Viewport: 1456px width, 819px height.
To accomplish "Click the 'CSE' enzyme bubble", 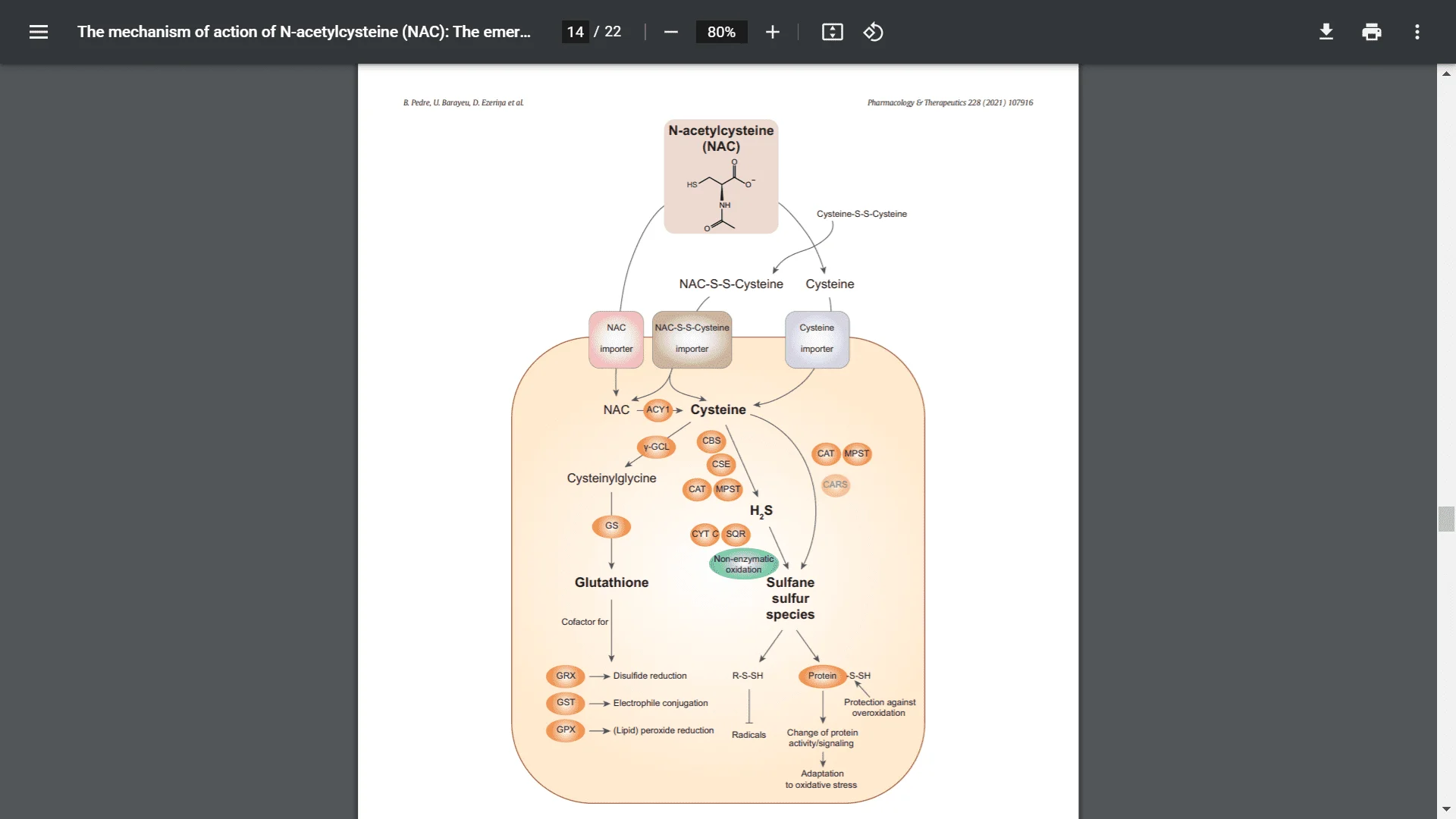I will tap(721, 464).
